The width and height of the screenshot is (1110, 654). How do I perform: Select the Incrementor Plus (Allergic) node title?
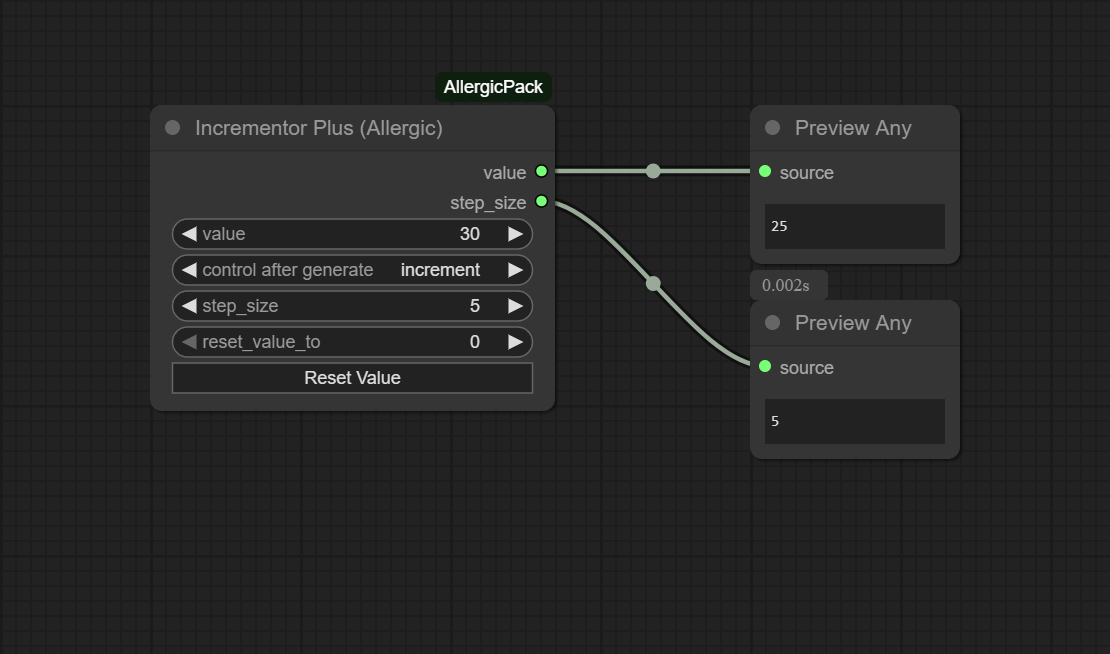(319, 128)
